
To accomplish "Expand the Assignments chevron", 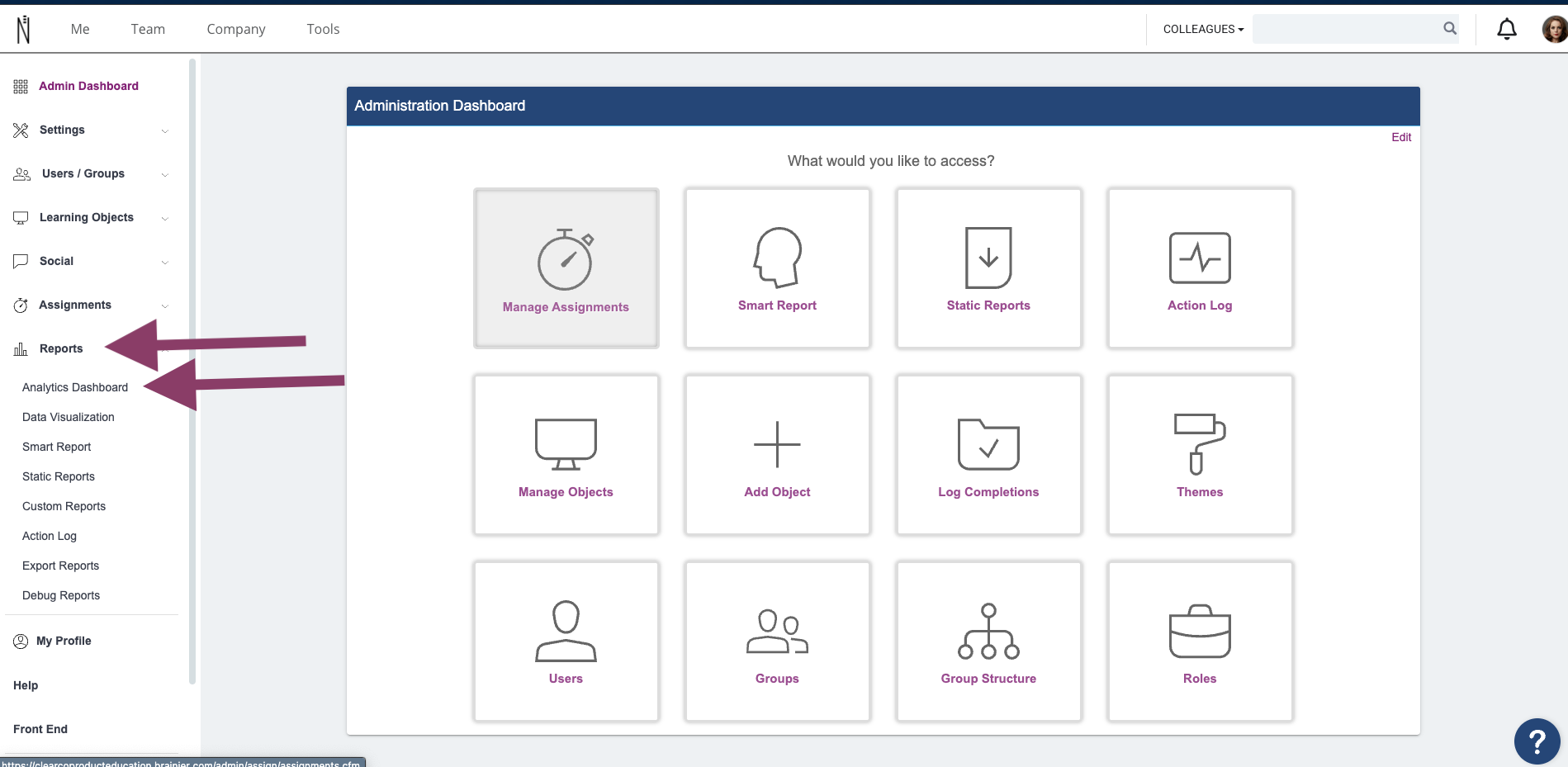I will click(165, 306).
